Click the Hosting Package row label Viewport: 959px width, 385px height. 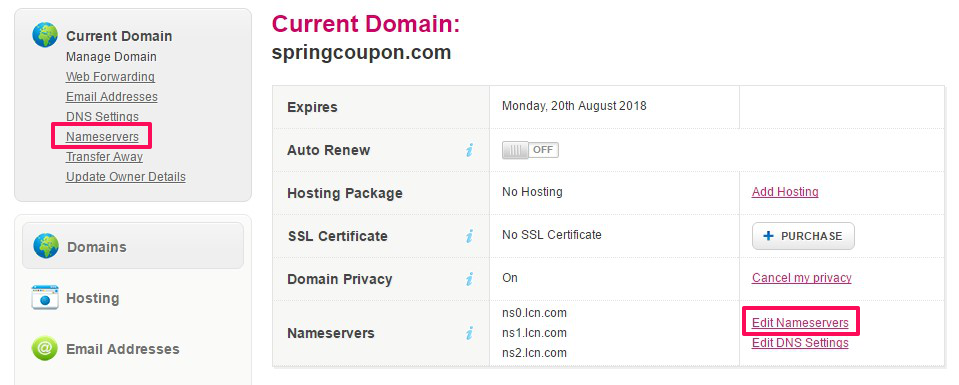(345, 193)
